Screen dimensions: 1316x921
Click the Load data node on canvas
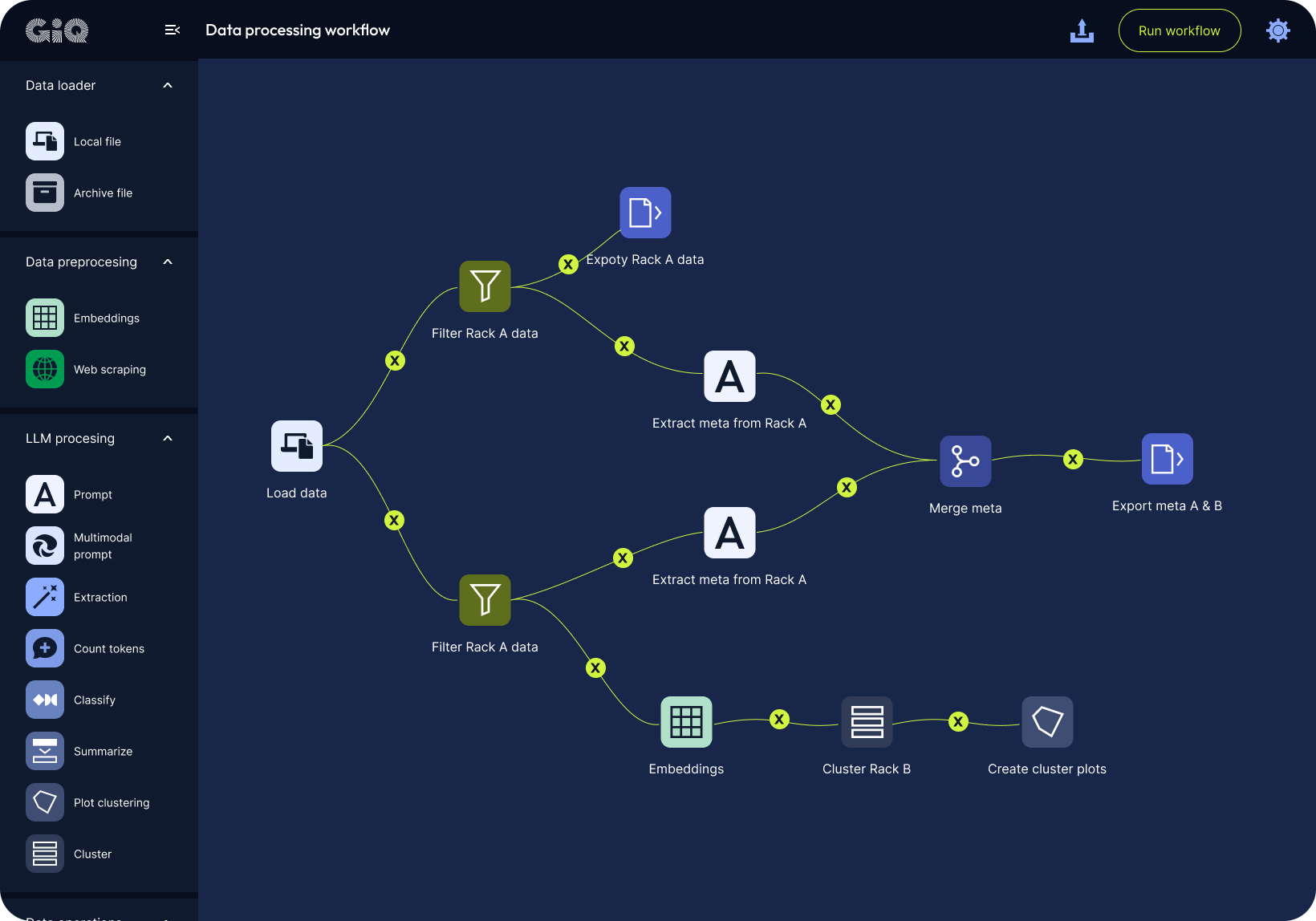297,446
